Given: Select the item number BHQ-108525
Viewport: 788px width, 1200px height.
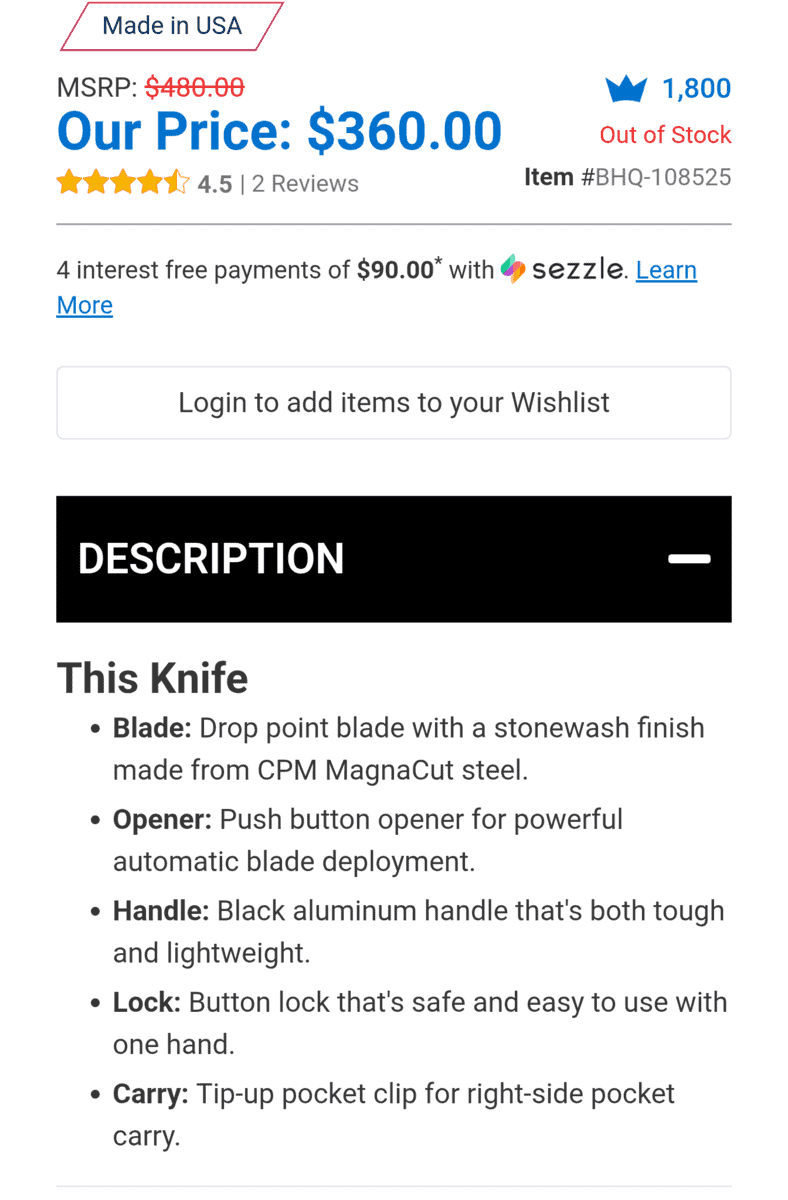Looking at the screenshot, I should [x=663, y=178].
